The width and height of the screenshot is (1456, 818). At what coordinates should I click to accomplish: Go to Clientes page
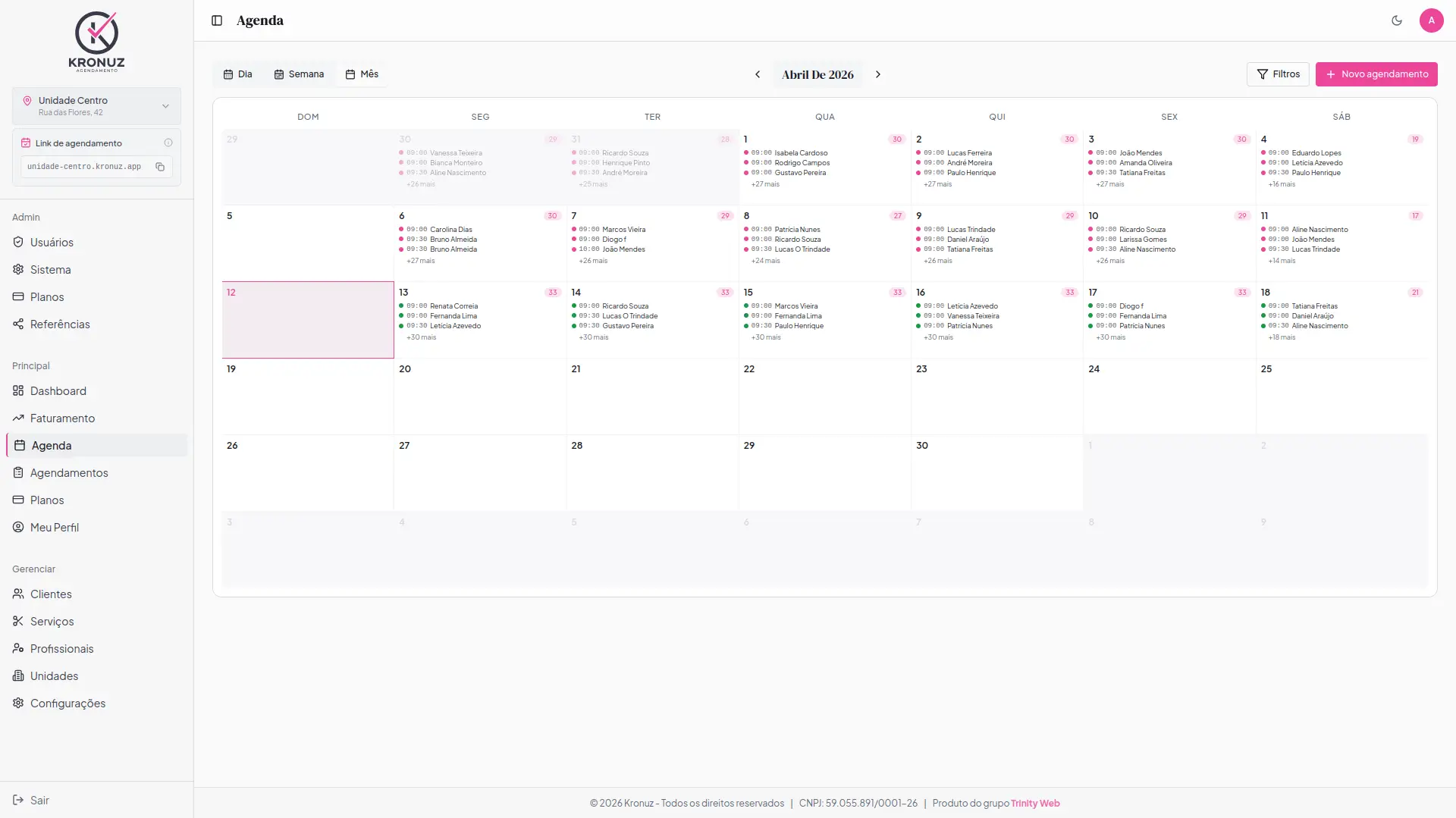click(x=51, y=594)
